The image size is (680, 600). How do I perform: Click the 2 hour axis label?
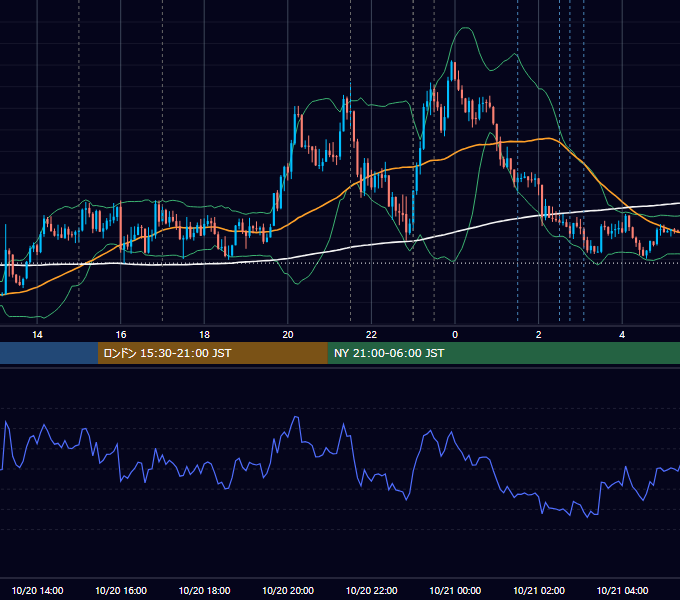click(x=539, y=335)
